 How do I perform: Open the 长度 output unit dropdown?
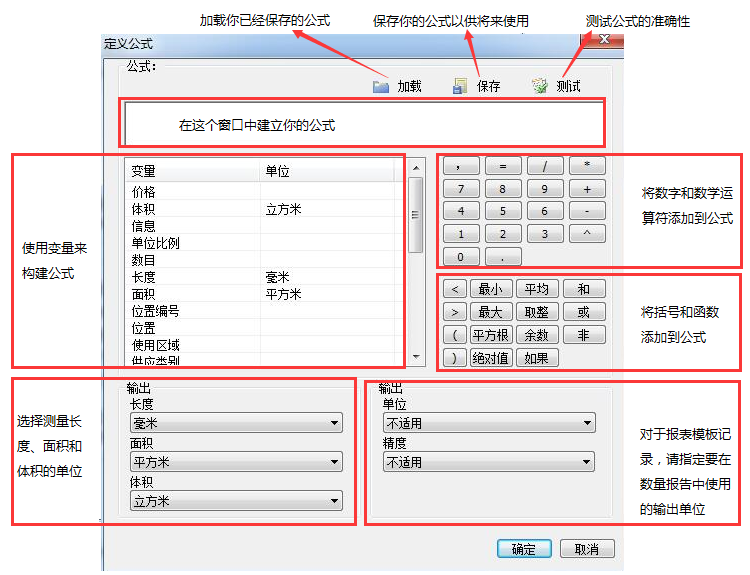tap(236, 424)
